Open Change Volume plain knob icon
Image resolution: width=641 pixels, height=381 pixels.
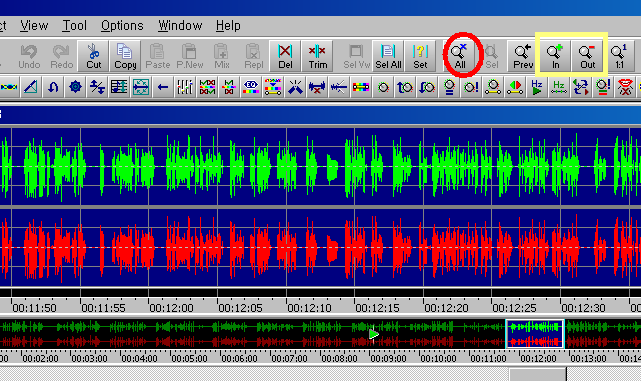(383, 87)
